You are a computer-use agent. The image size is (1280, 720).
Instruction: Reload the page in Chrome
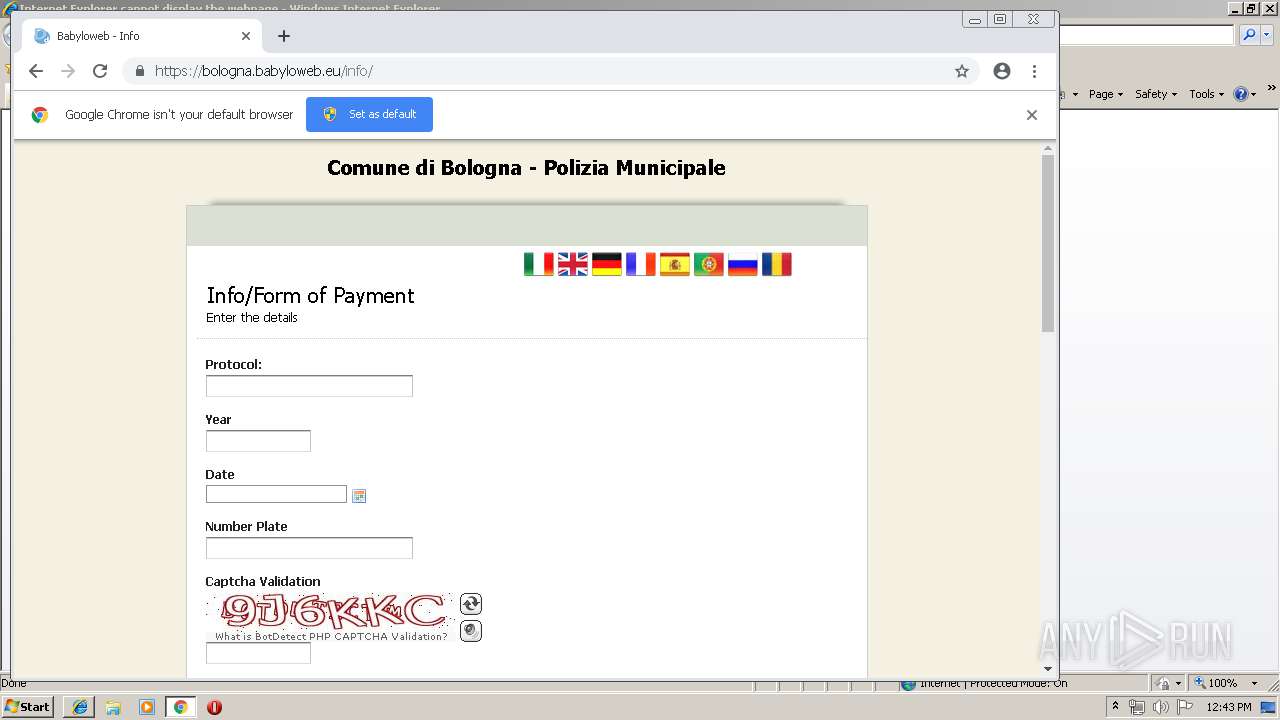[100, 71]
